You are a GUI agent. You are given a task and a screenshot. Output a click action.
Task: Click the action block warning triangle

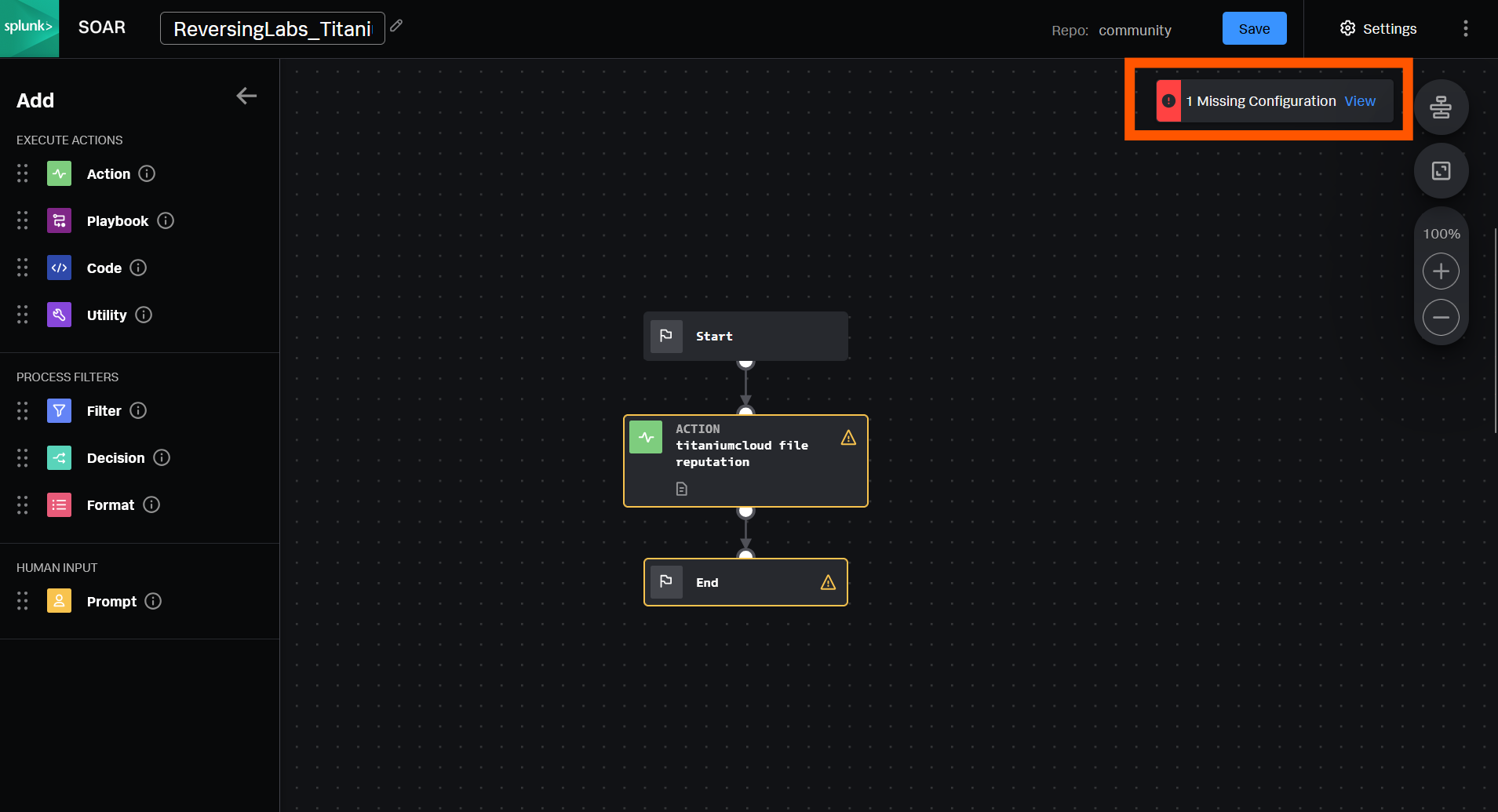pyautogui.click(x=848, y=438)
